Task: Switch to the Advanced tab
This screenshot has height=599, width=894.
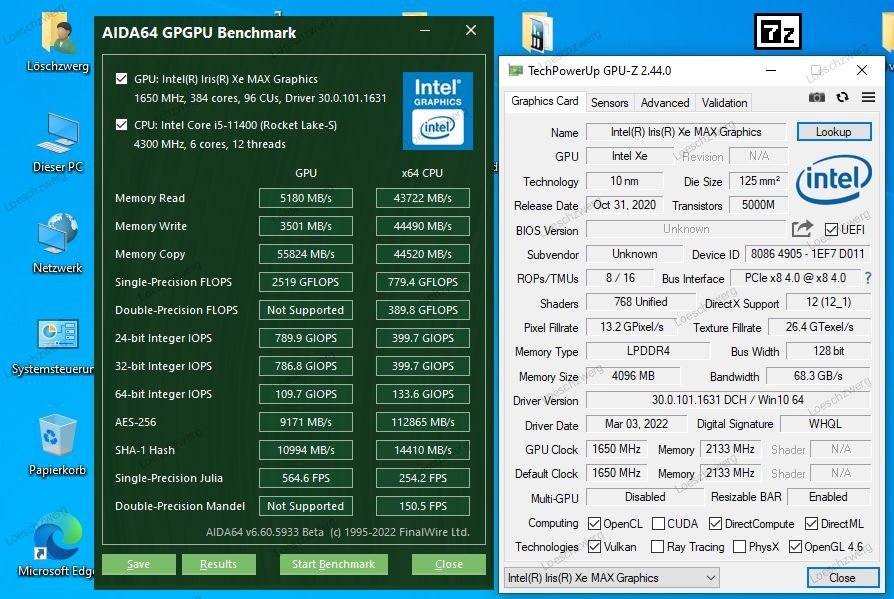Action: (665, 103)
